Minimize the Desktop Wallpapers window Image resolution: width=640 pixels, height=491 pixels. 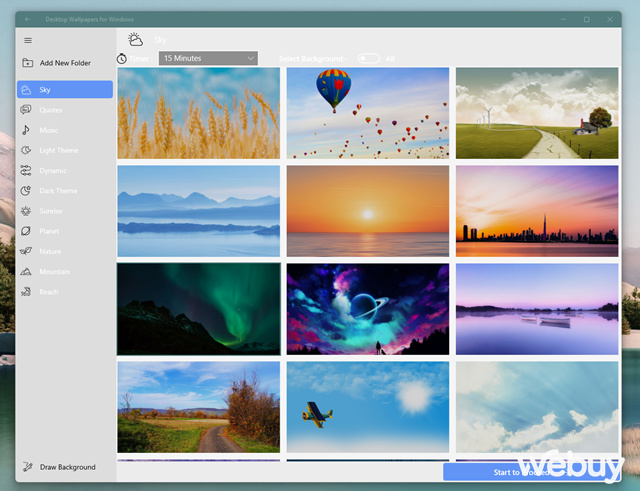point(563,19)
